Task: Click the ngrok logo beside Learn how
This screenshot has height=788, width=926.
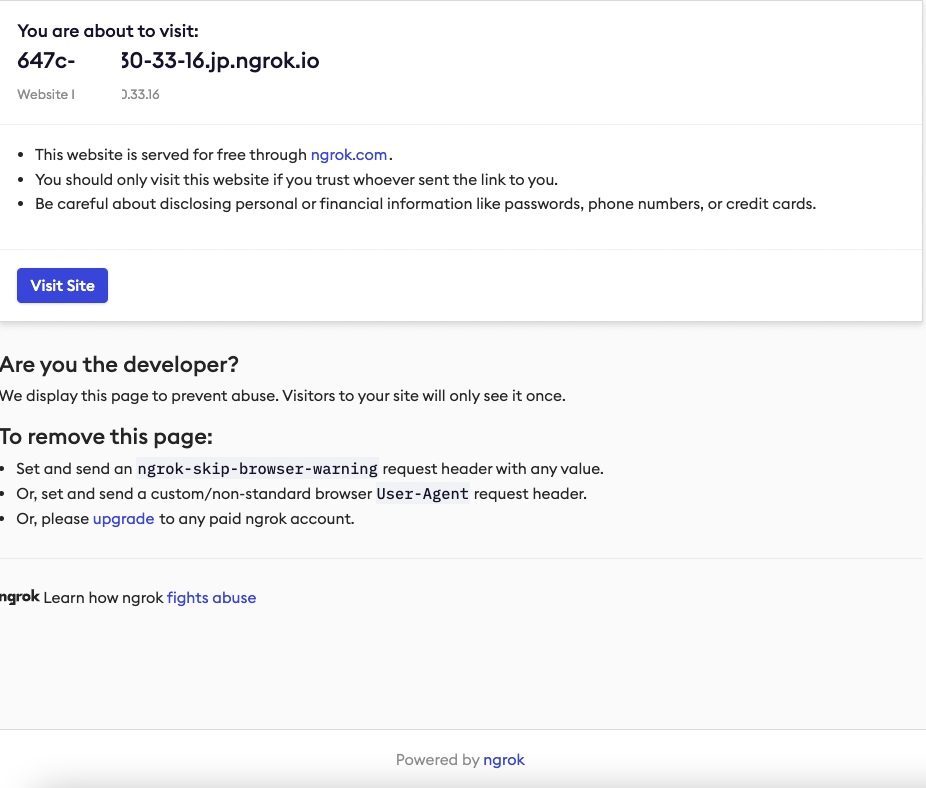Action: tap(19, 597)
